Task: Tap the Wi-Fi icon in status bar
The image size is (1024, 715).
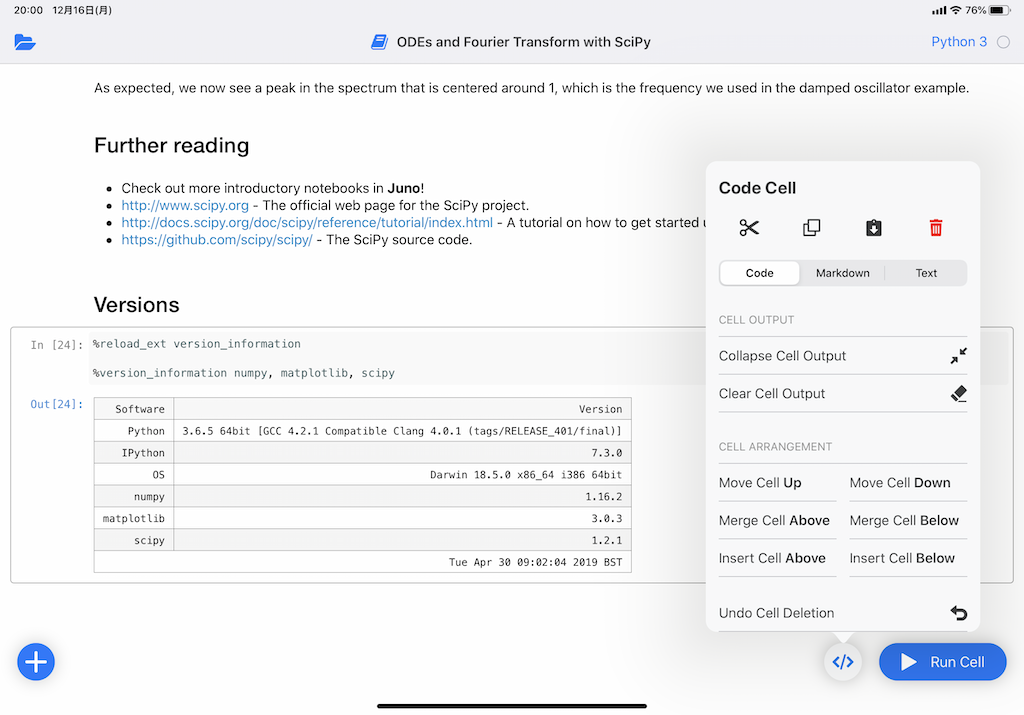Action: tap(955, 10)
